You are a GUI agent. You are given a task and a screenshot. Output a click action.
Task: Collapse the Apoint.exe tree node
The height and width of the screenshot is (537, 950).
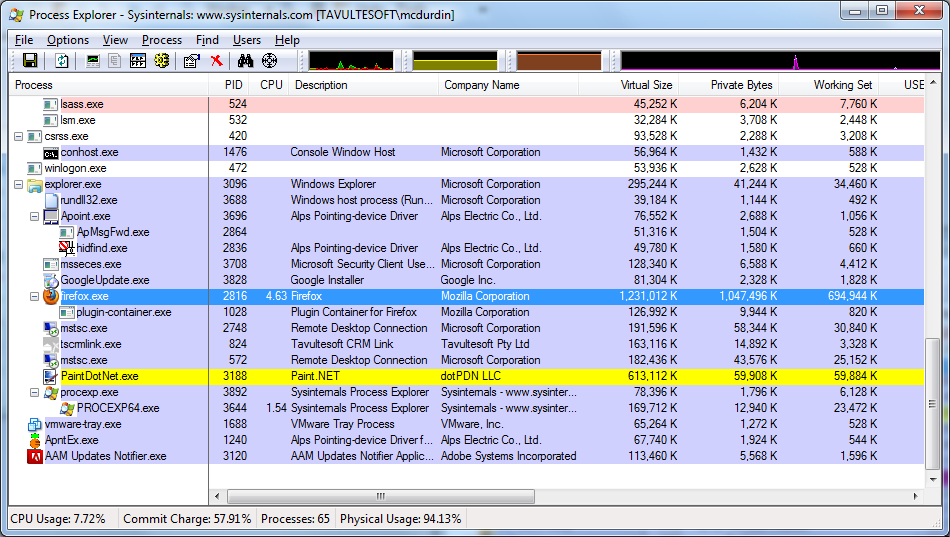click(35, 216)
